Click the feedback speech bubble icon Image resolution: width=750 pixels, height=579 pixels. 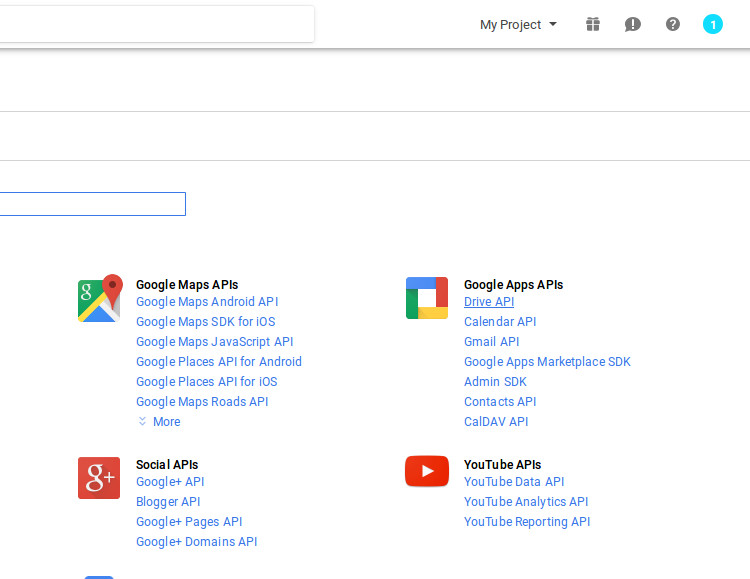pos(632,24)
